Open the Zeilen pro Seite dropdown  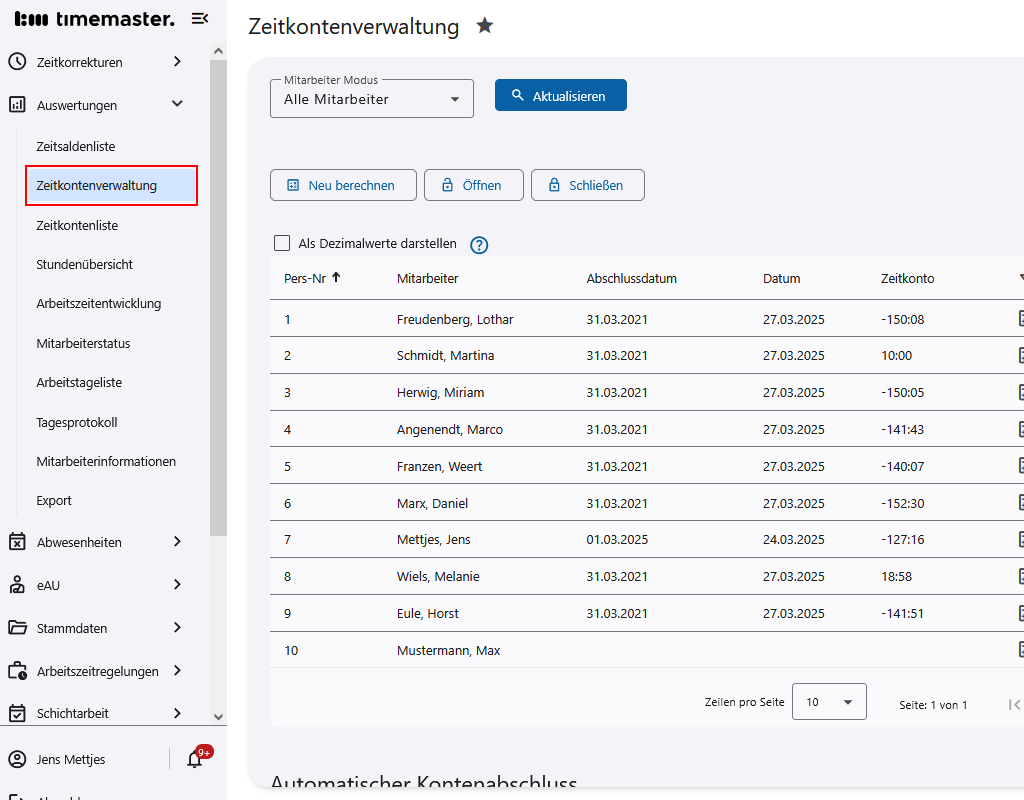click(x=829, y=701)
